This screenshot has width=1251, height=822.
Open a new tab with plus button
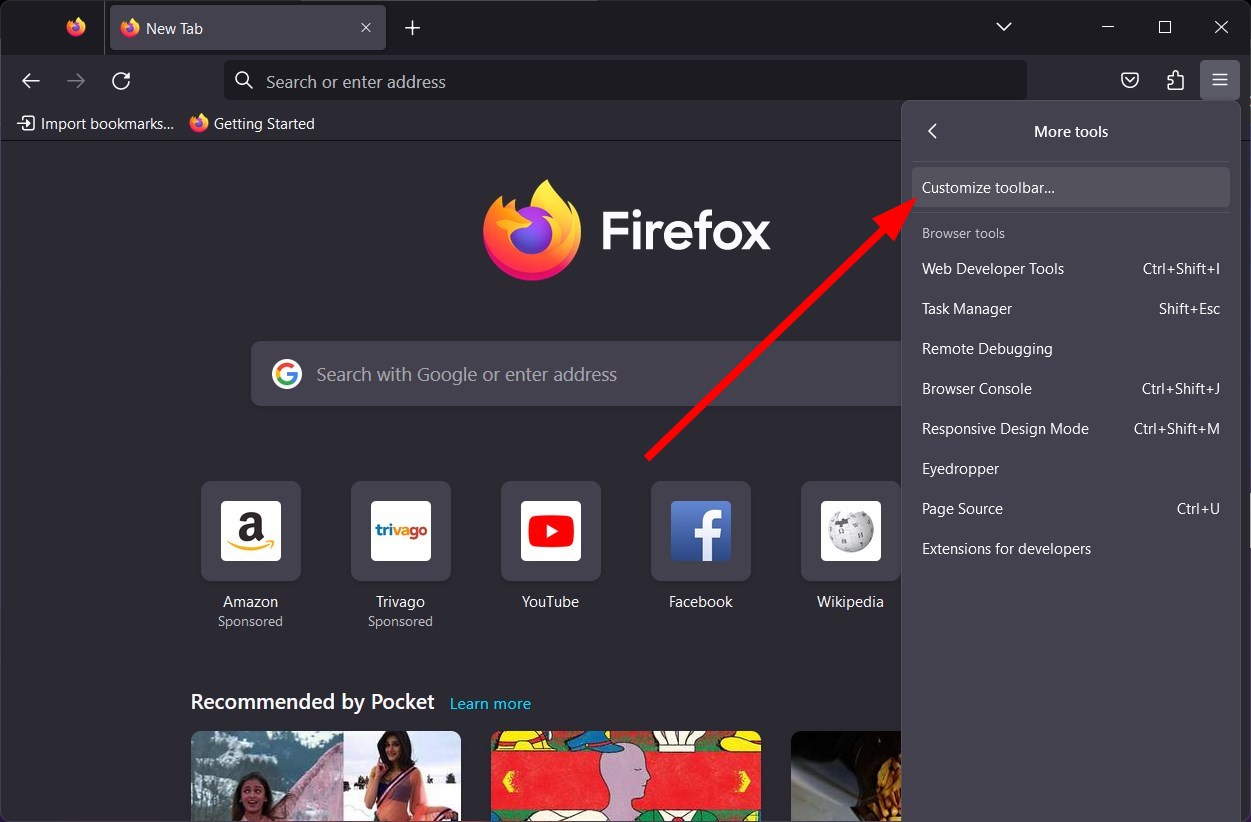pyautogui.click(x=412, y=28)
